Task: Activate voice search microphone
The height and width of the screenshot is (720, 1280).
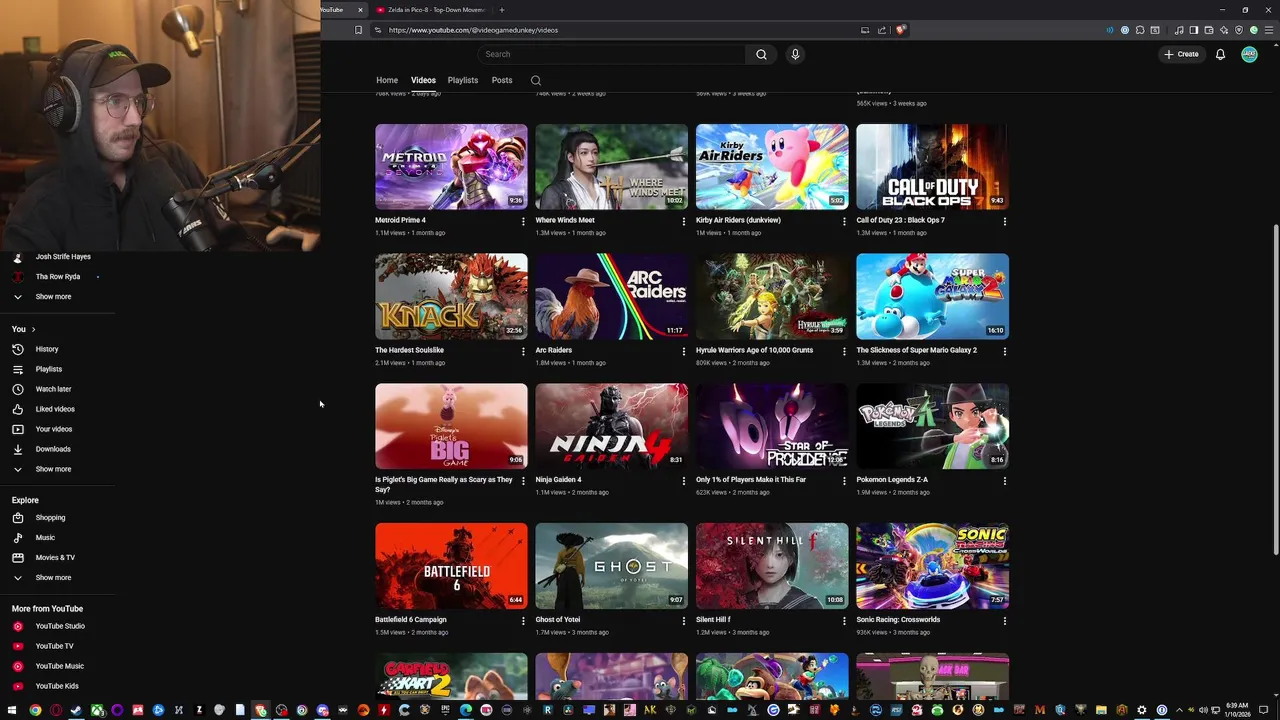Action: (795, 54)
